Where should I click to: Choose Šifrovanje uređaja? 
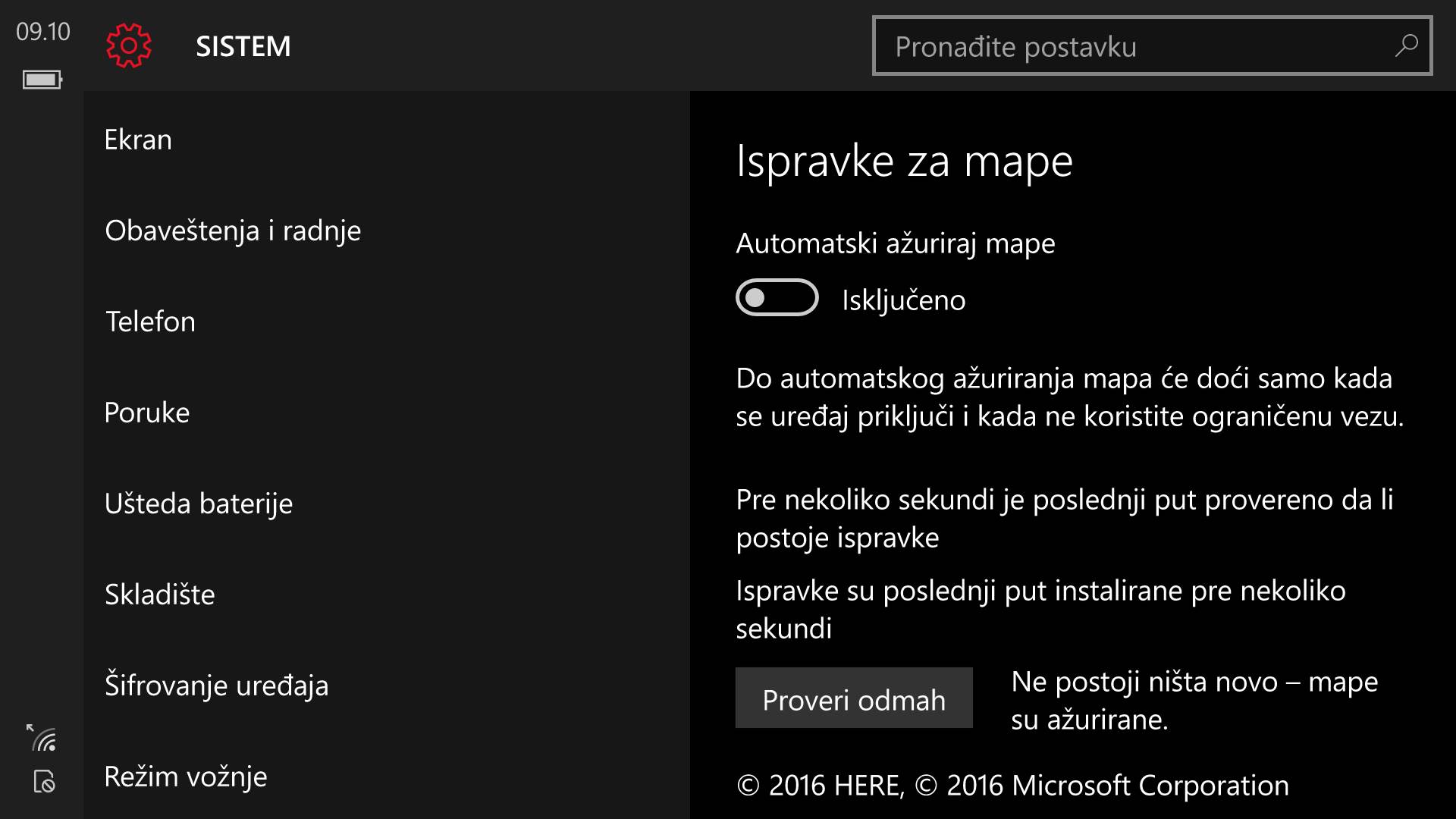[x=217, y=686]
